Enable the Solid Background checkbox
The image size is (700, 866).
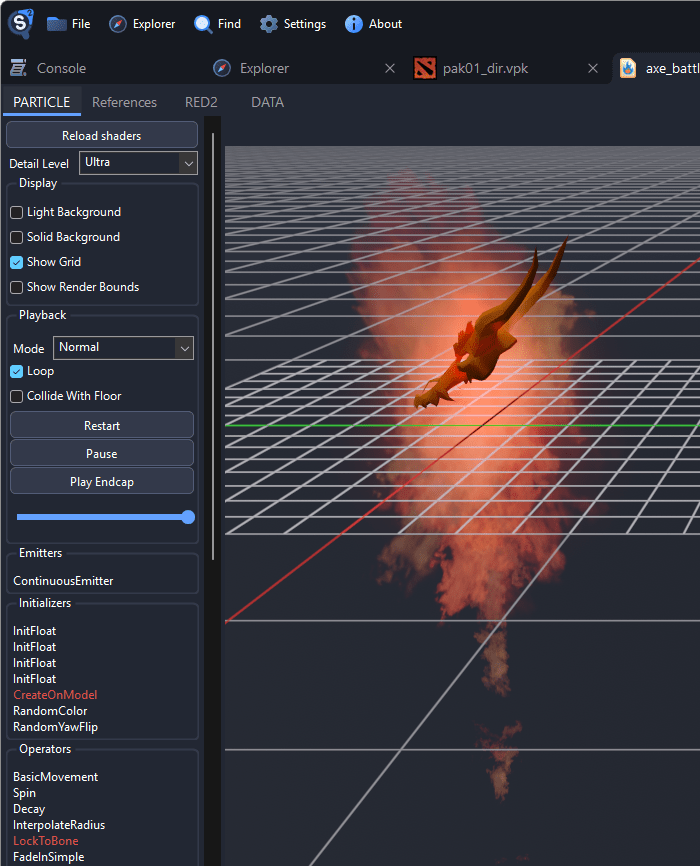(x=17, y=237)
